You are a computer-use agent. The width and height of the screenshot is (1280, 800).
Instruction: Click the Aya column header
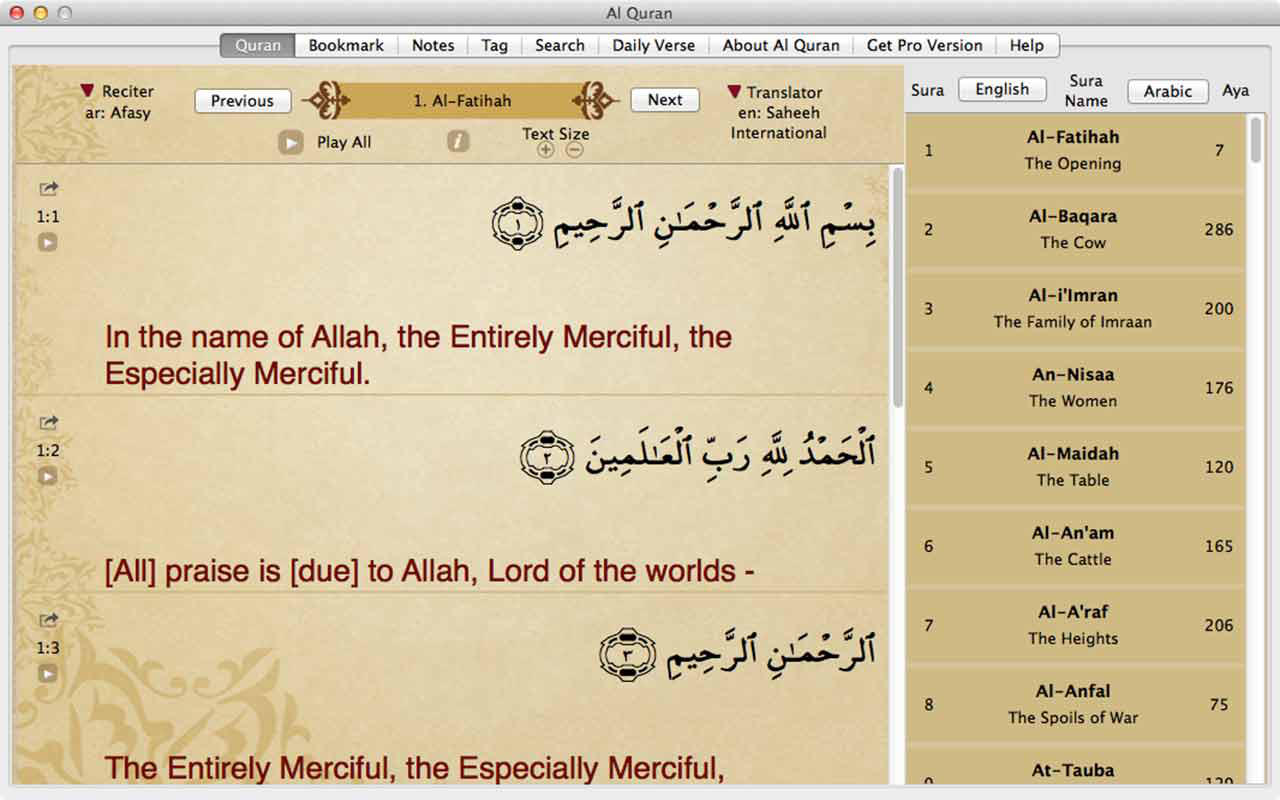tap(1235, 90)
